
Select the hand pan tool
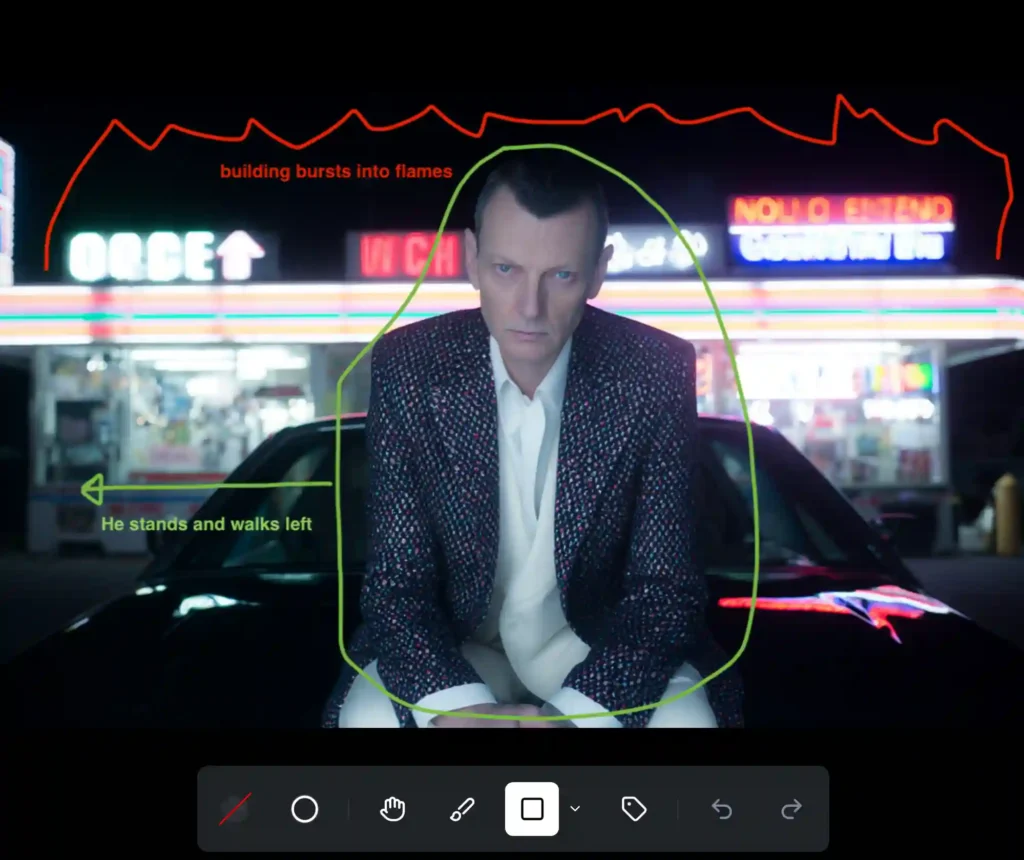coord(392,809)
